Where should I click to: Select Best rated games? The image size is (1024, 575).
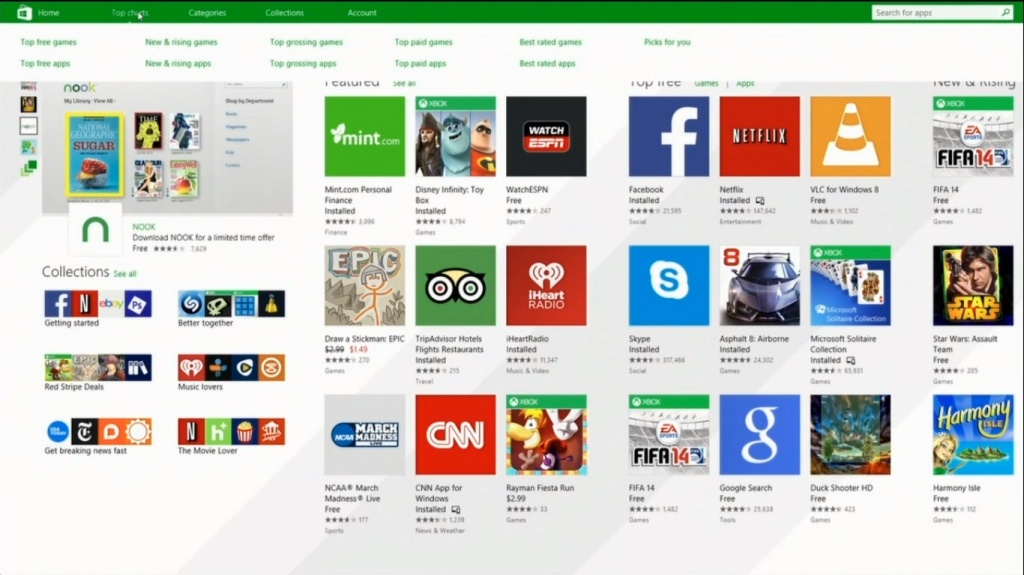(550, 42)
